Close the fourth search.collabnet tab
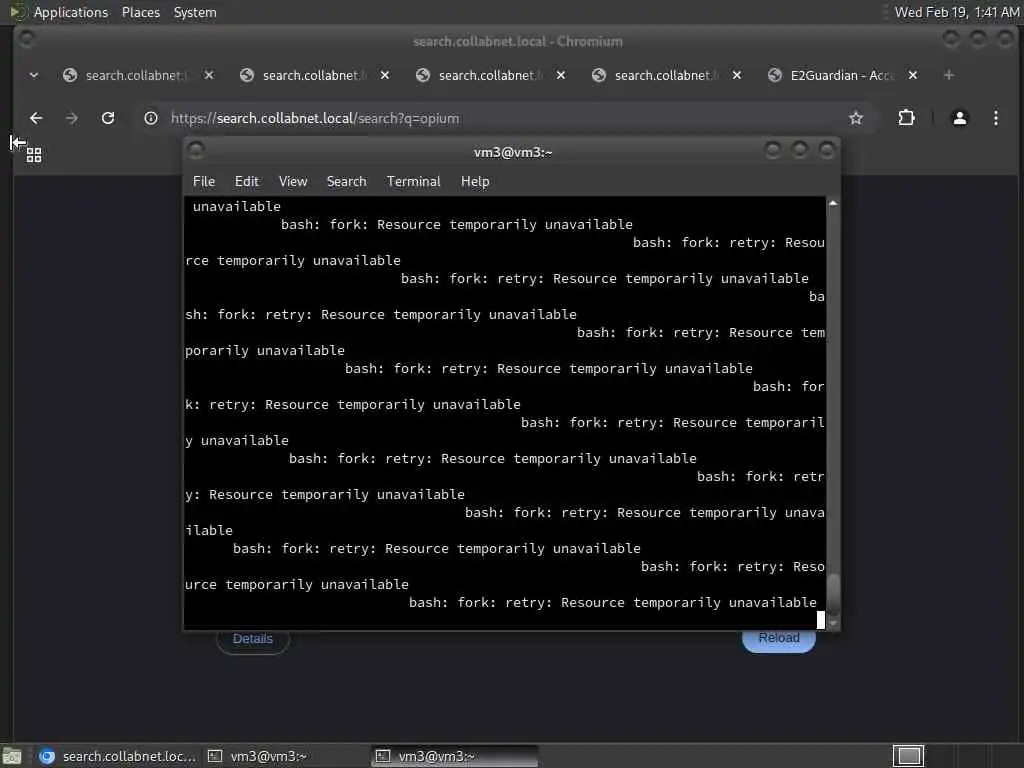Viewport: 1024px width, 768px height. (737, 75)
